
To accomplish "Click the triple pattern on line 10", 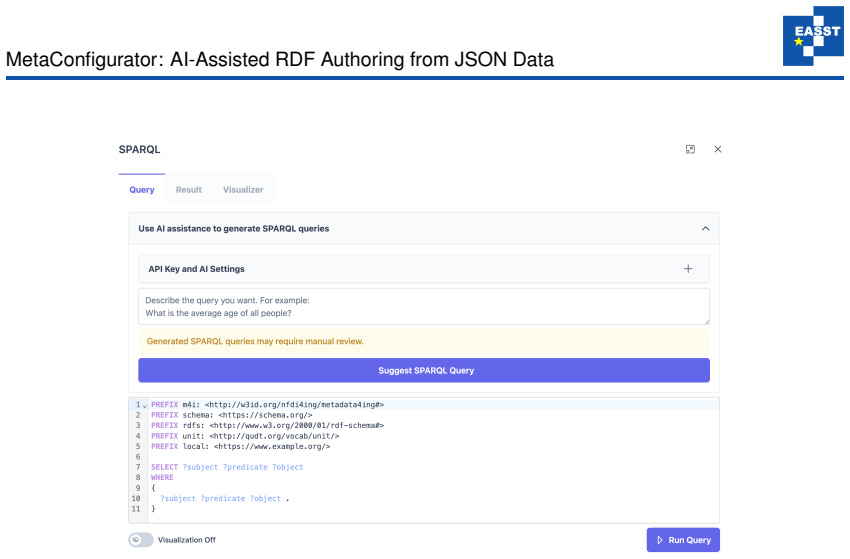I will [x=224, y=498].
